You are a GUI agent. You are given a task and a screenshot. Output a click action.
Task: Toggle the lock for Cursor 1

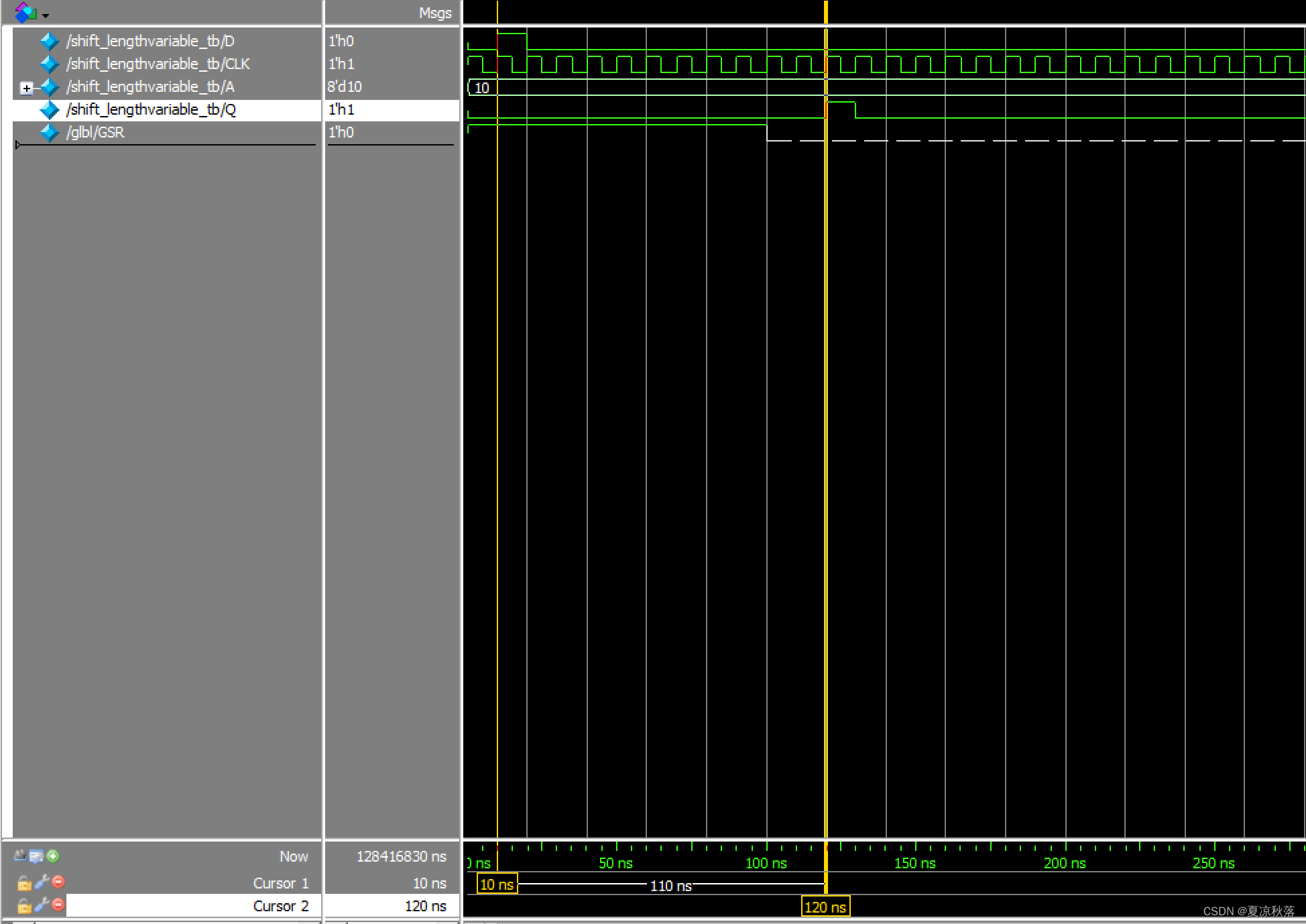coord(24,883)
